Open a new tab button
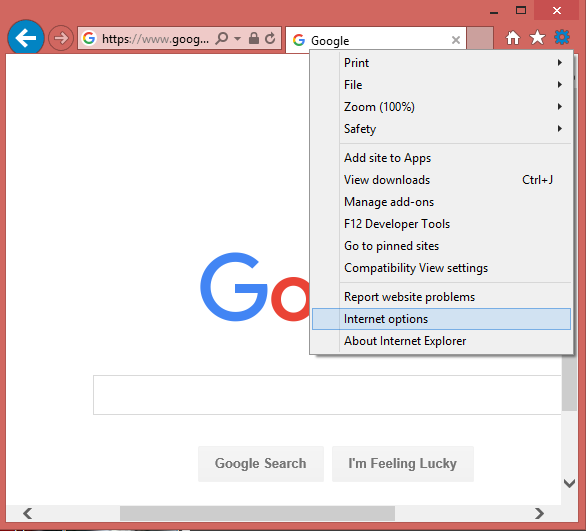 pyautogui.click(x=480, y=38)
